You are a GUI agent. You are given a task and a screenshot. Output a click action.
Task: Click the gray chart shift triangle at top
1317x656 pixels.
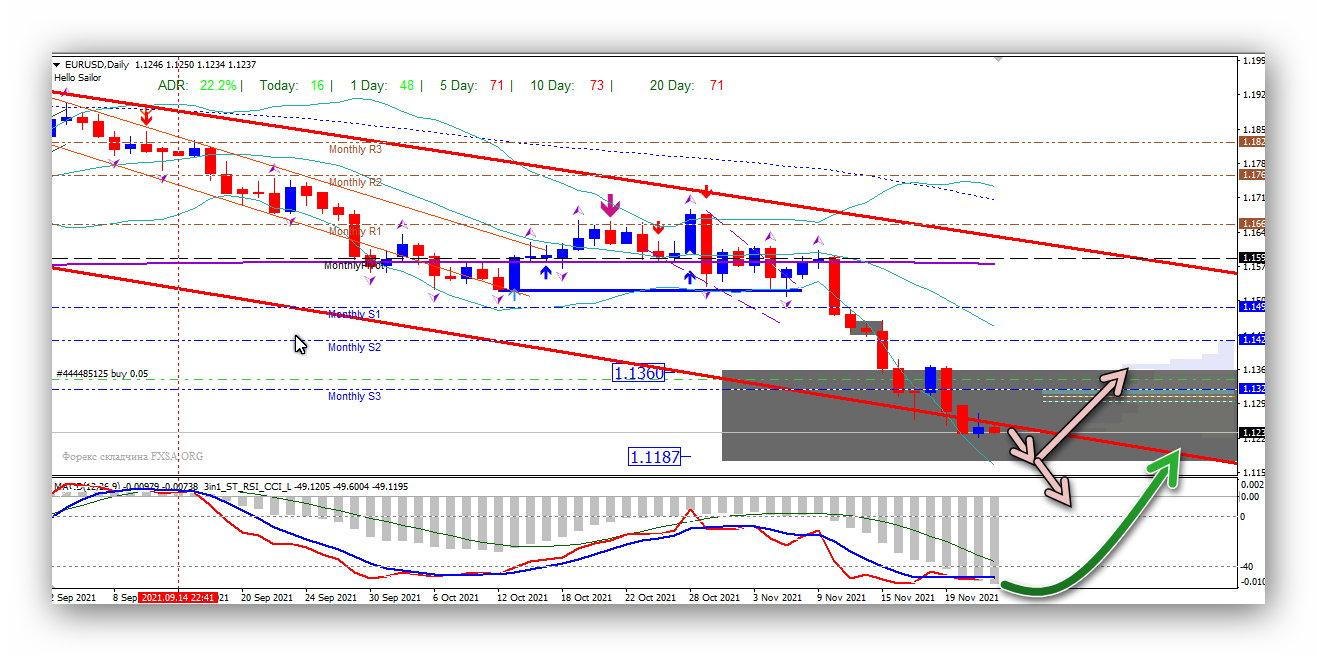[x=997, y=60]
